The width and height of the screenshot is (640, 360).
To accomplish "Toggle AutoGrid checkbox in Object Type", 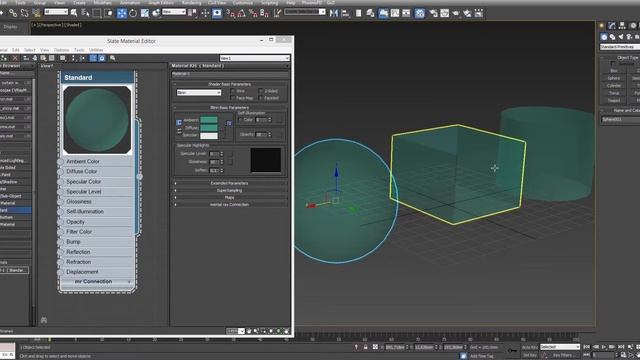I will (x=613, y=64).
